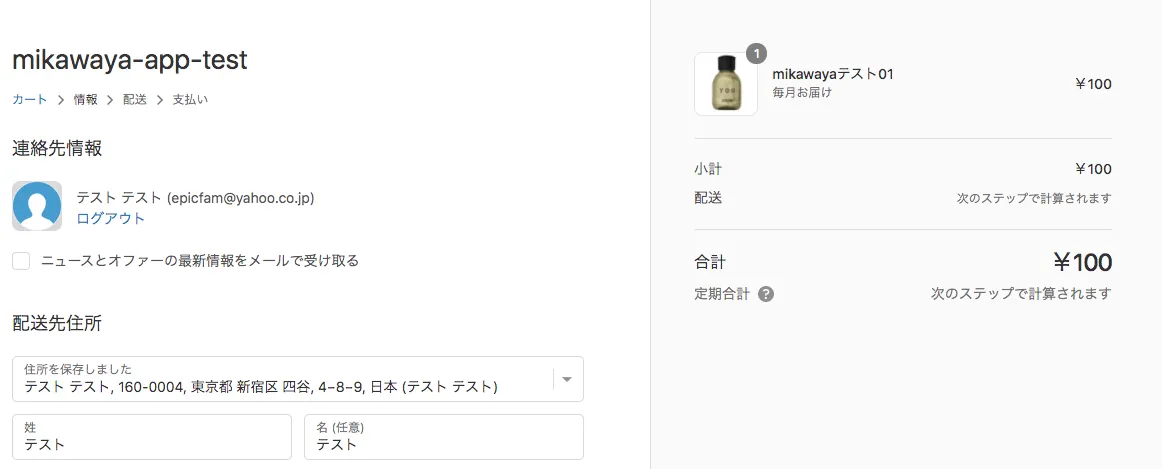Click the mikawayaテスト01 product bottle thumbnail
Image resolution: width=1162 pixels, height=469 pixels.
pyautogui.click(x=725, y=84)
